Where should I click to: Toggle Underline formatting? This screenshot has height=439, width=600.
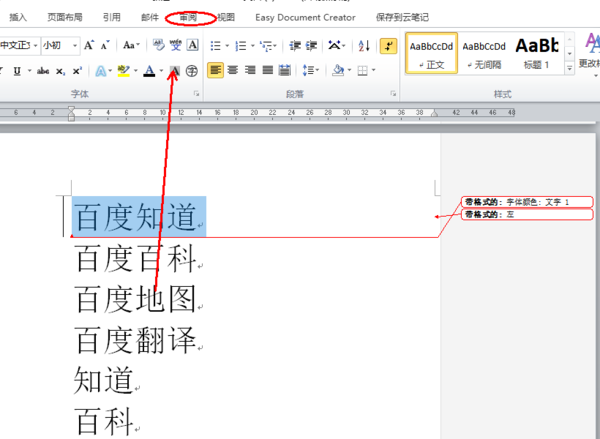[17, 71]
